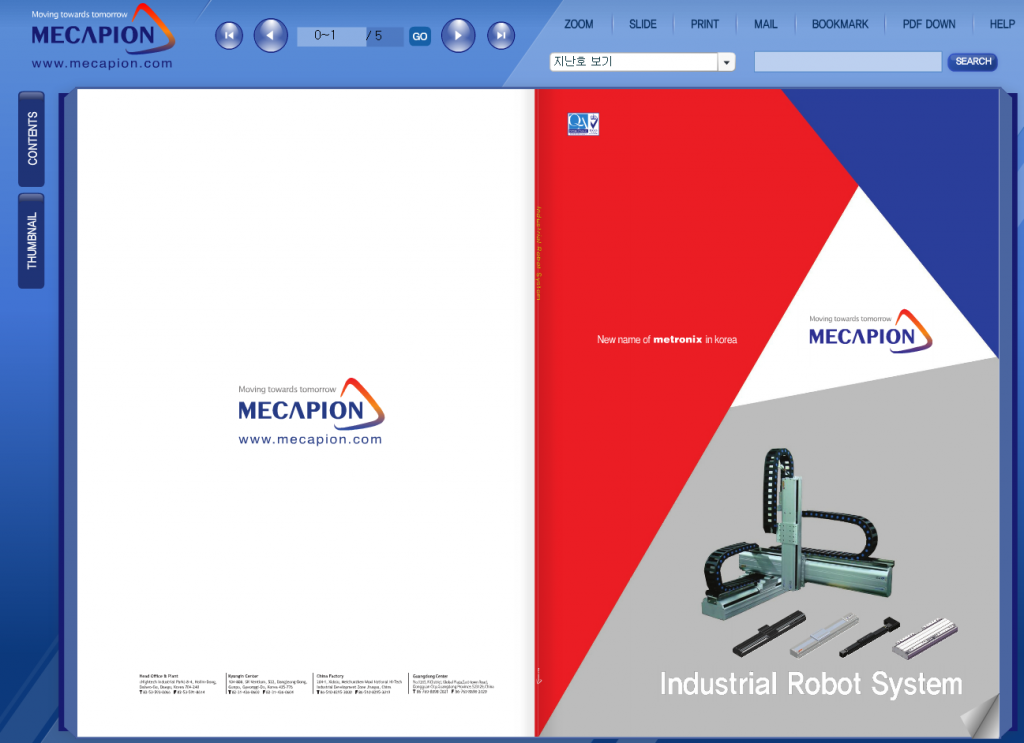
Task: Click www.mecapion.com link under header logo
Action: [x=102, y=63]
